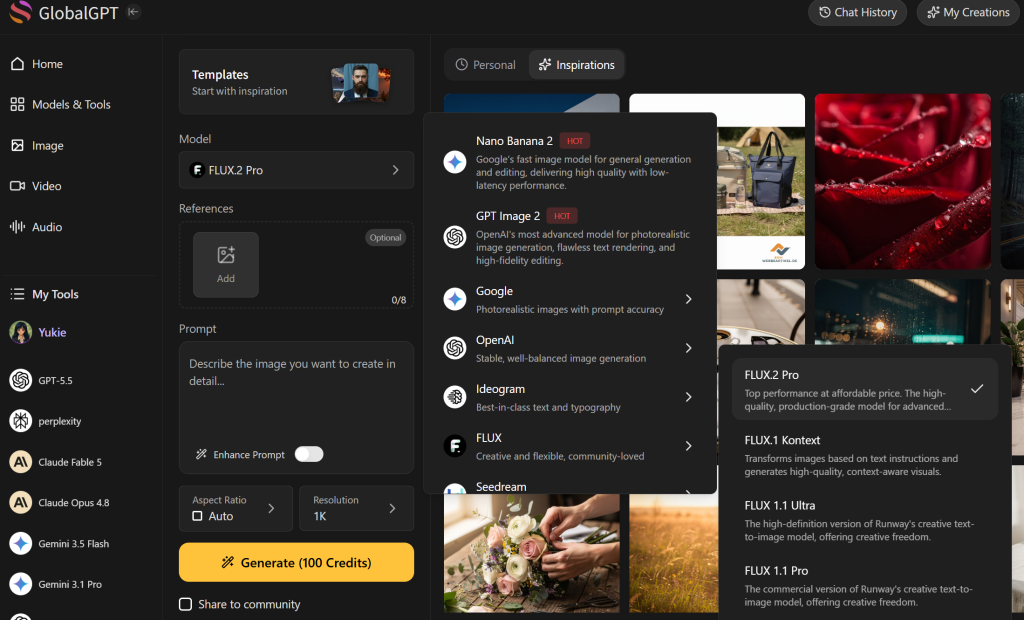Click the Nano Banana 2 Google icon
This screenshot has width=1024, height=620.
click(x=455, y=162)
